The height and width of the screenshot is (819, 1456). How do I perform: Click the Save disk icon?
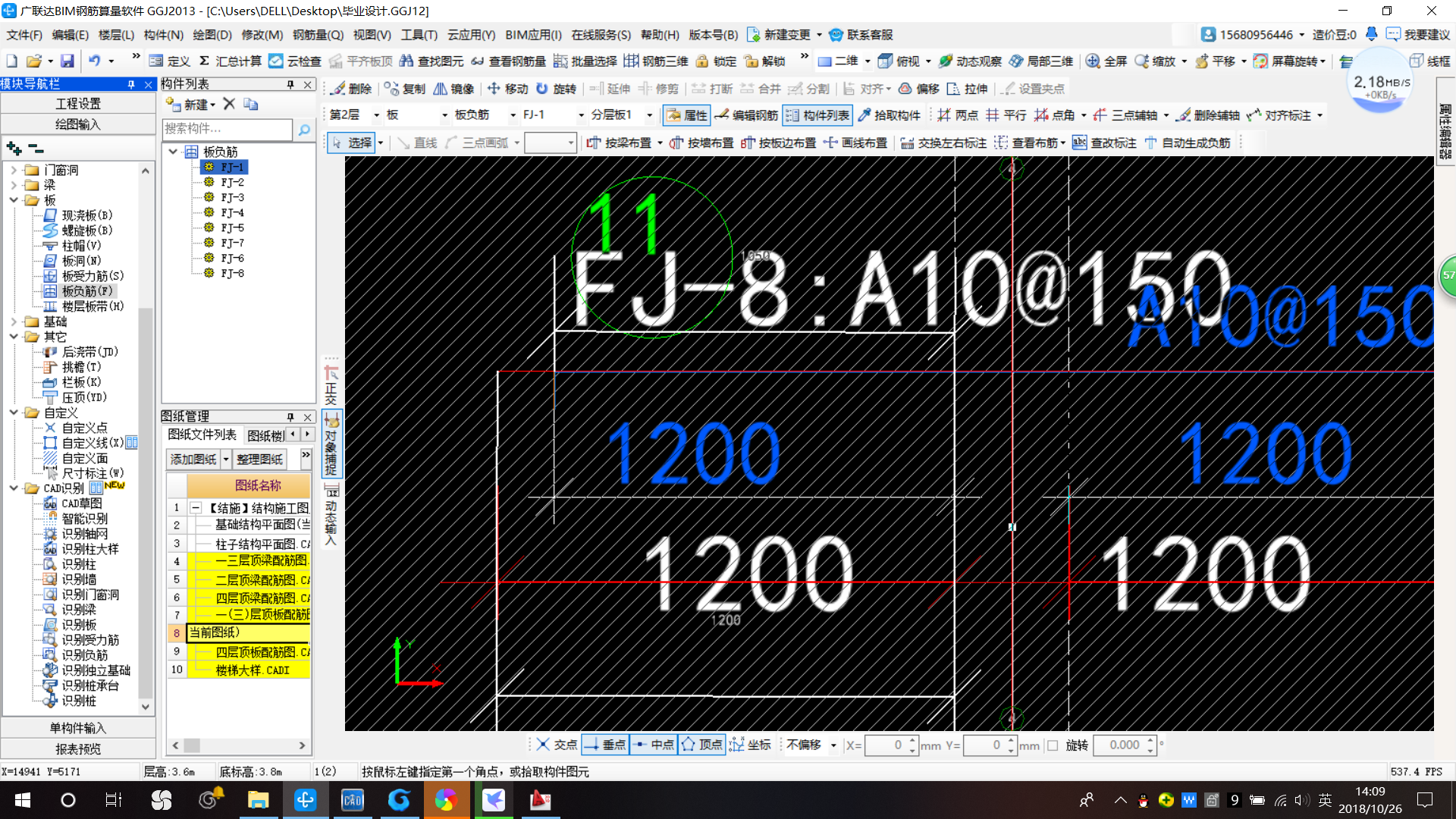tap(67, 61)
